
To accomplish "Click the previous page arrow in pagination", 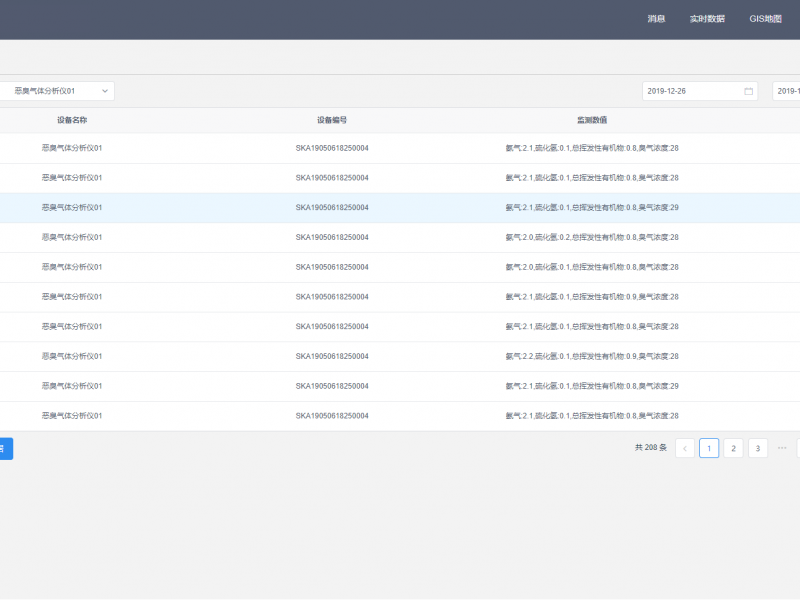I will click(x=685, y=448).
